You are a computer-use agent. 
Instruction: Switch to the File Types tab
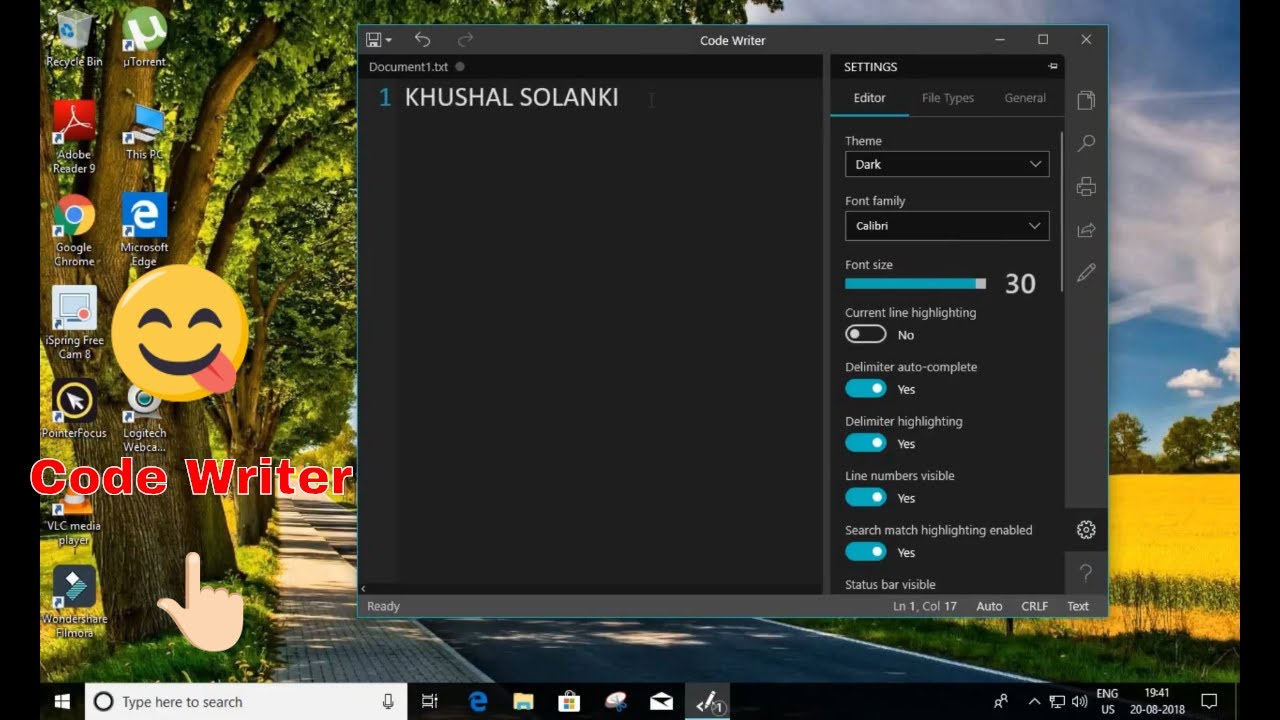948,98
